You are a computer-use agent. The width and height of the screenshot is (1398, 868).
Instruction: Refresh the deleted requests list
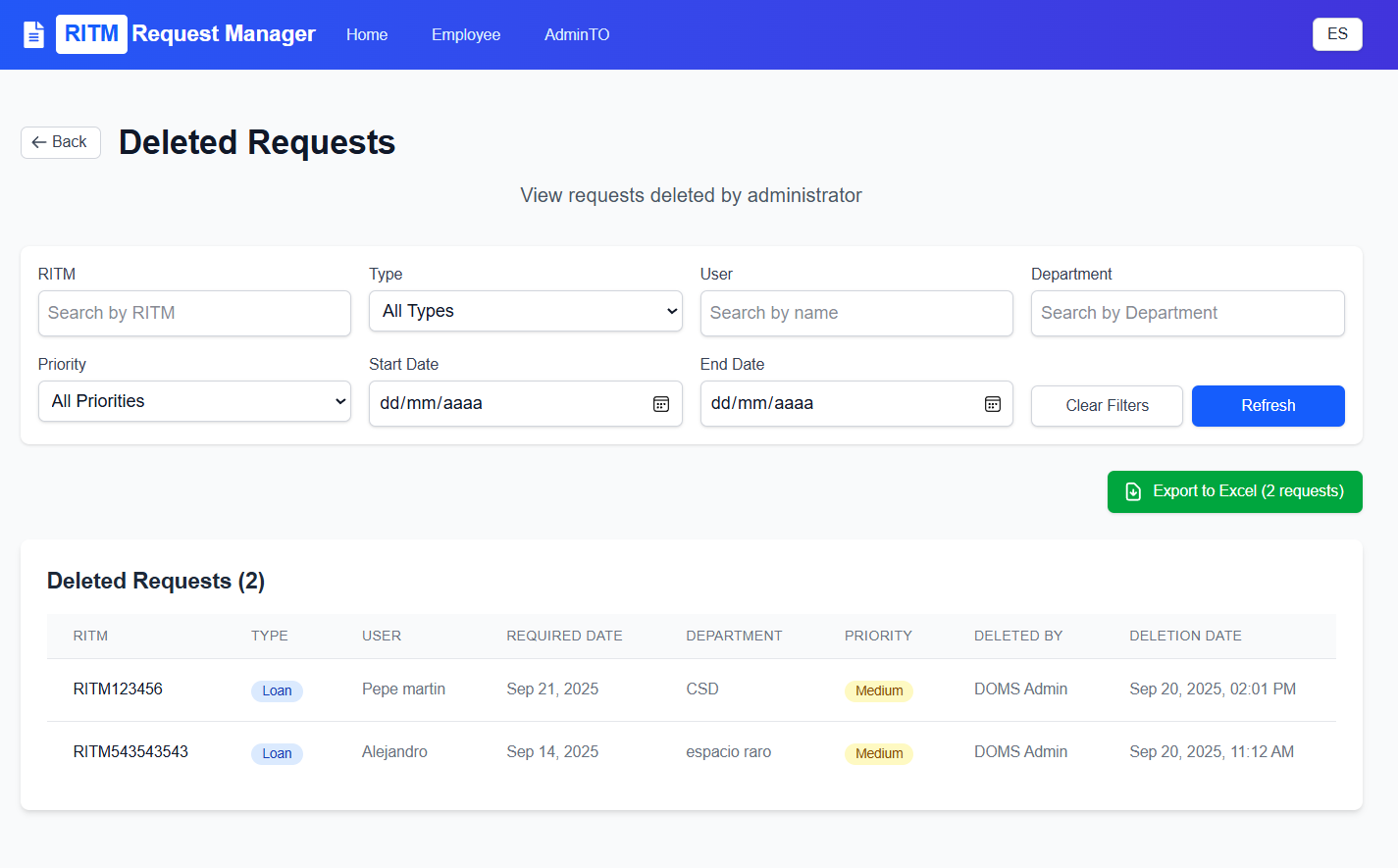click(x=1269, y=406)
